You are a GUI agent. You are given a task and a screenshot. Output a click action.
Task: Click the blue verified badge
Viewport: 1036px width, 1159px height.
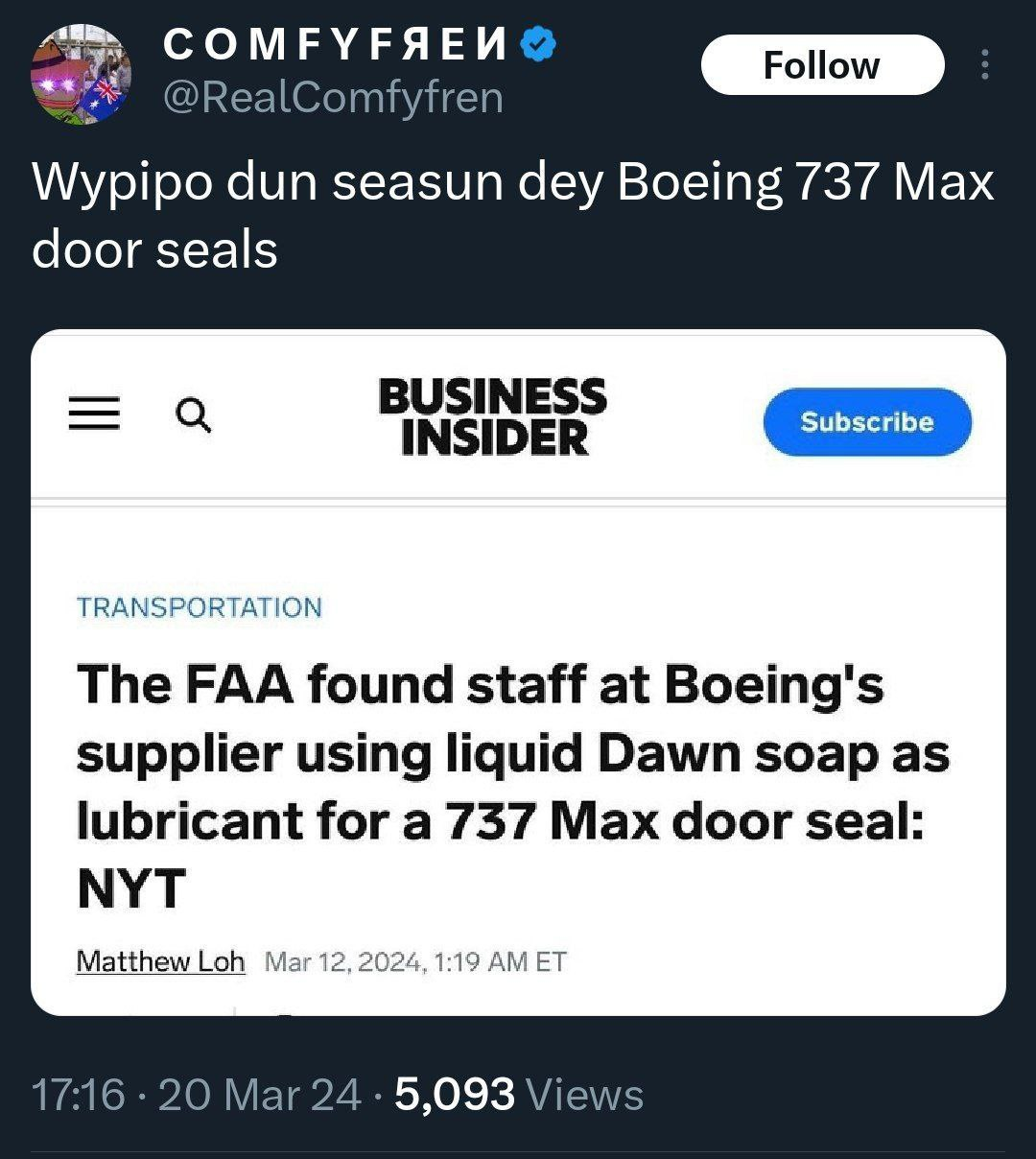coord(541,44)
